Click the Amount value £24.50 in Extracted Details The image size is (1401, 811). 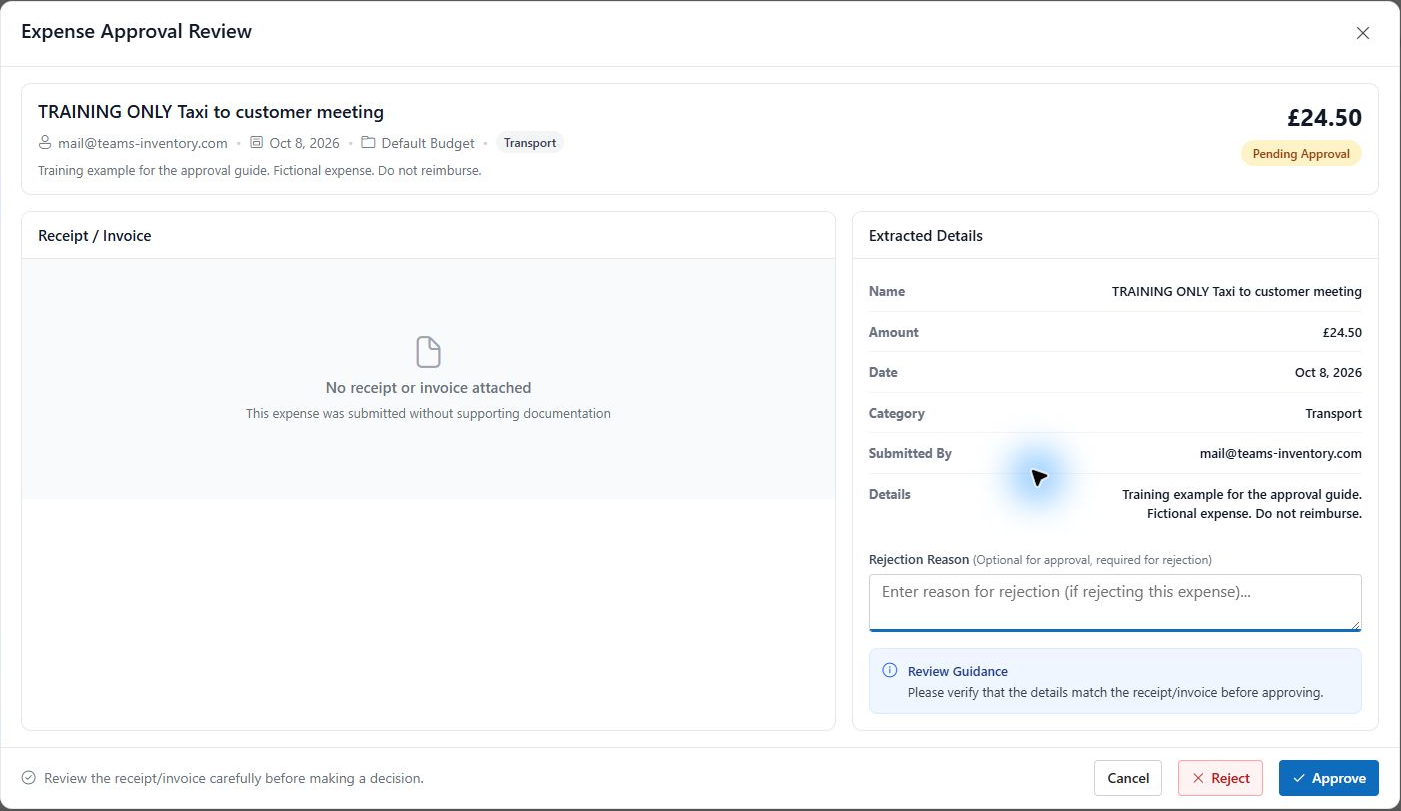1342,332
